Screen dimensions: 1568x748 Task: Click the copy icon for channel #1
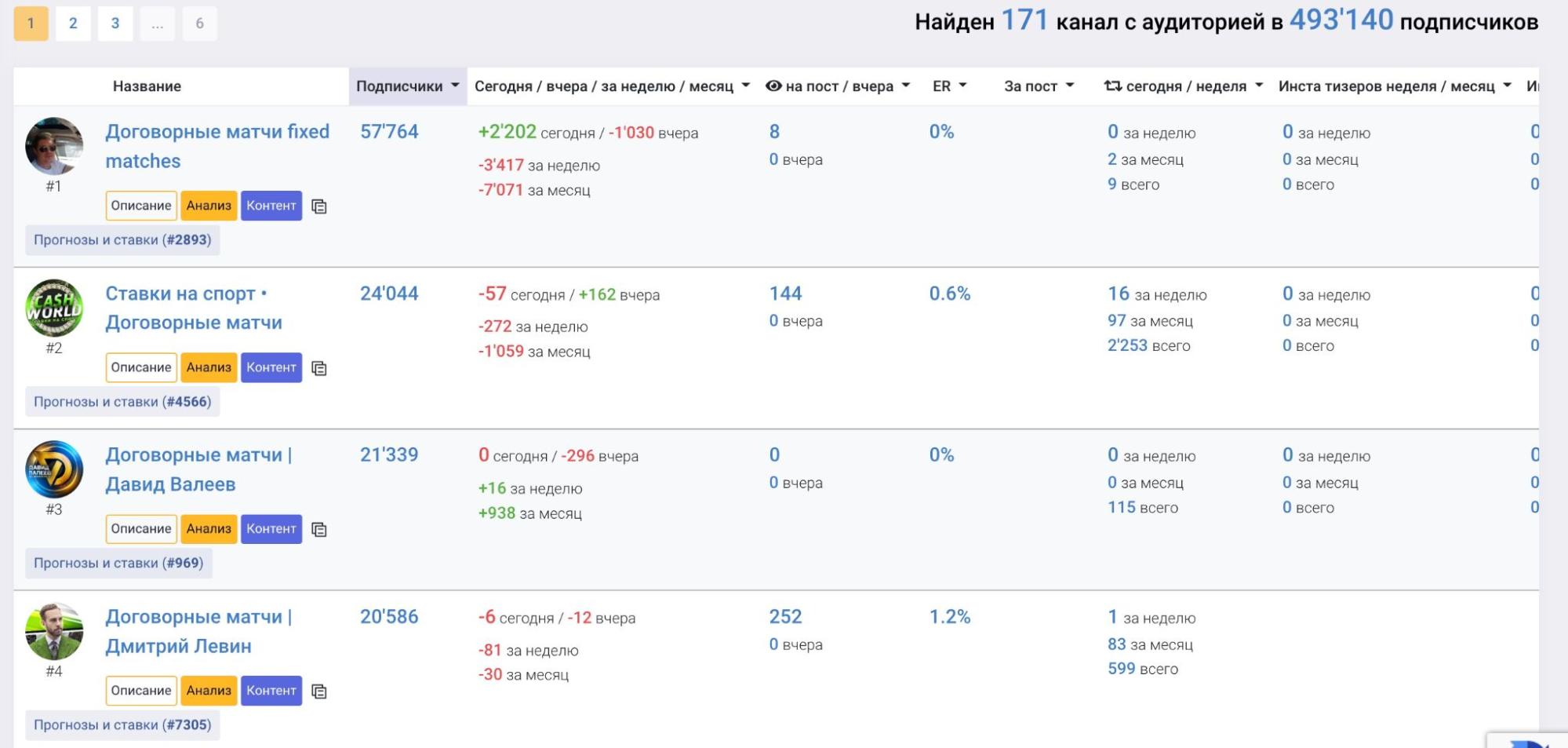pos(318,206)
